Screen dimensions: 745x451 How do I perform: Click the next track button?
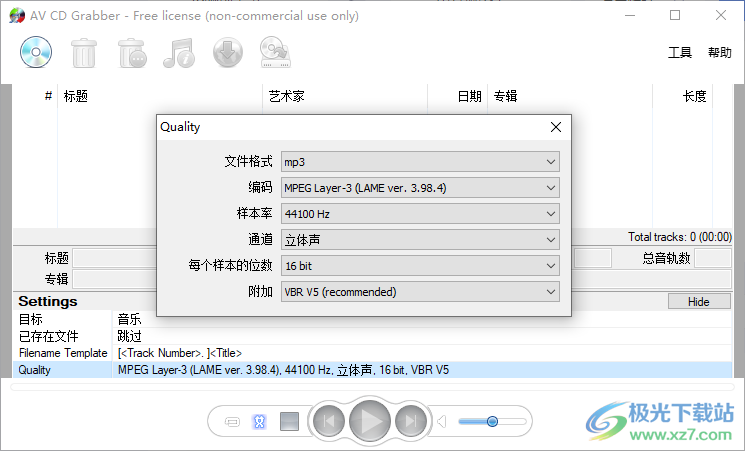pos(411,421)
